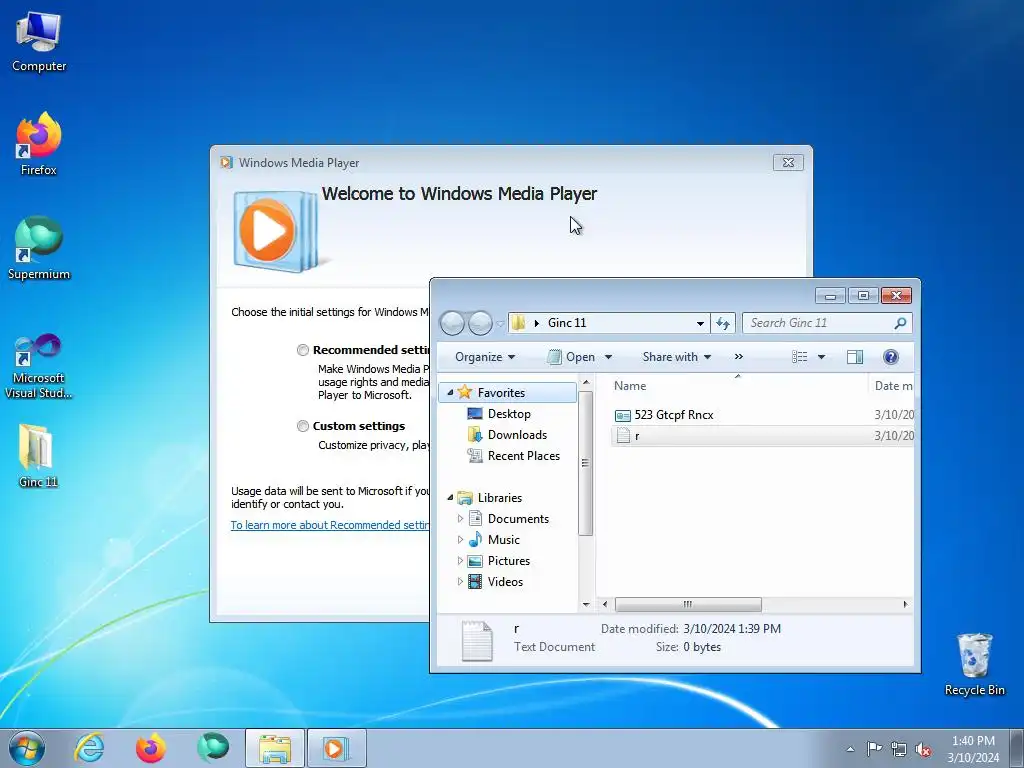Expand the Music library node

[460, 539]
